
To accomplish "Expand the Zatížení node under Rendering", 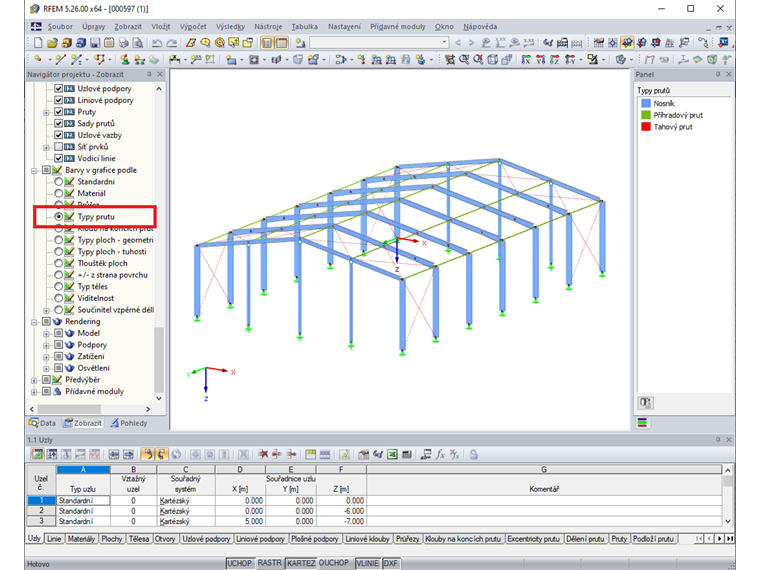I will [x=47, y=357].
